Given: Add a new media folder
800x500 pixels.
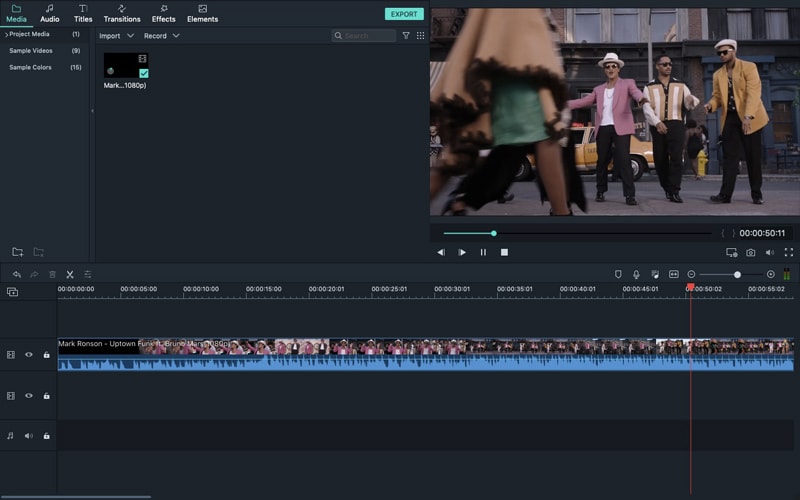Looking at the screenshot, I should [18, 252].
